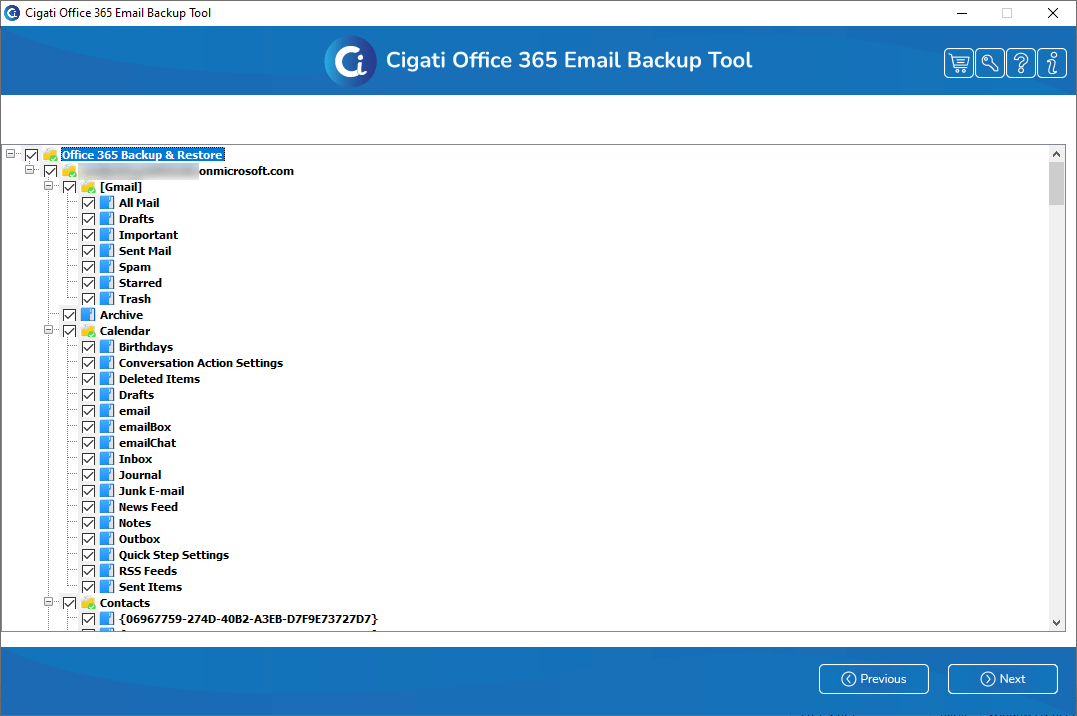Click the News Feed folder icon
The width and height of the screenshot is (1077, 716).
107,507
